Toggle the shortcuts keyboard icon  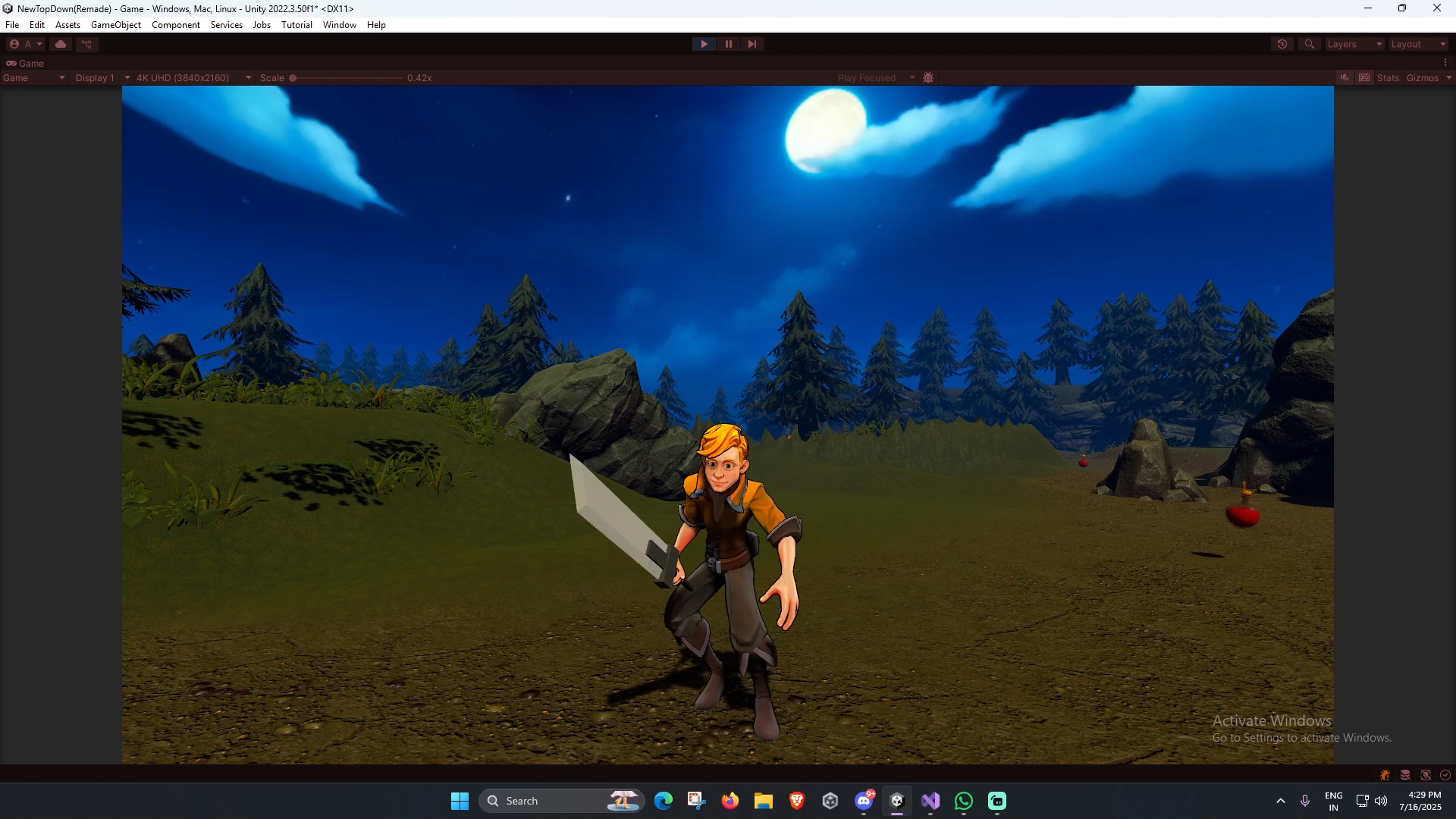[1364, 78]
